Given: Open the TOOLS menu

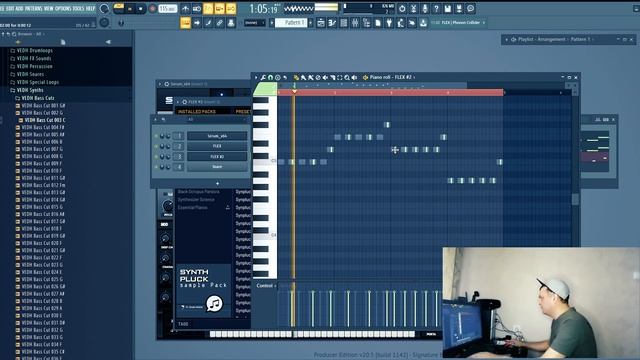Looking at the screenshot, I should coord(78,8).
